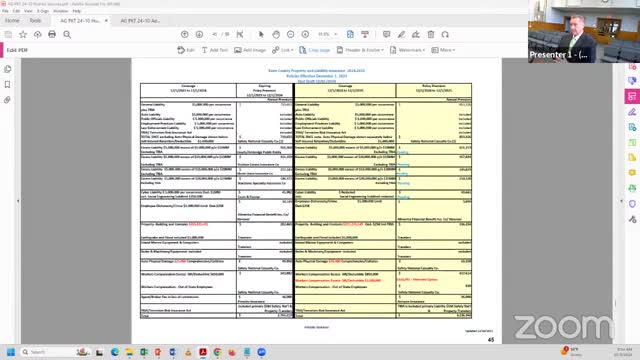Go to previous page with the up arrow
Viewport: 640px width, 360px height.
[184, 34]
